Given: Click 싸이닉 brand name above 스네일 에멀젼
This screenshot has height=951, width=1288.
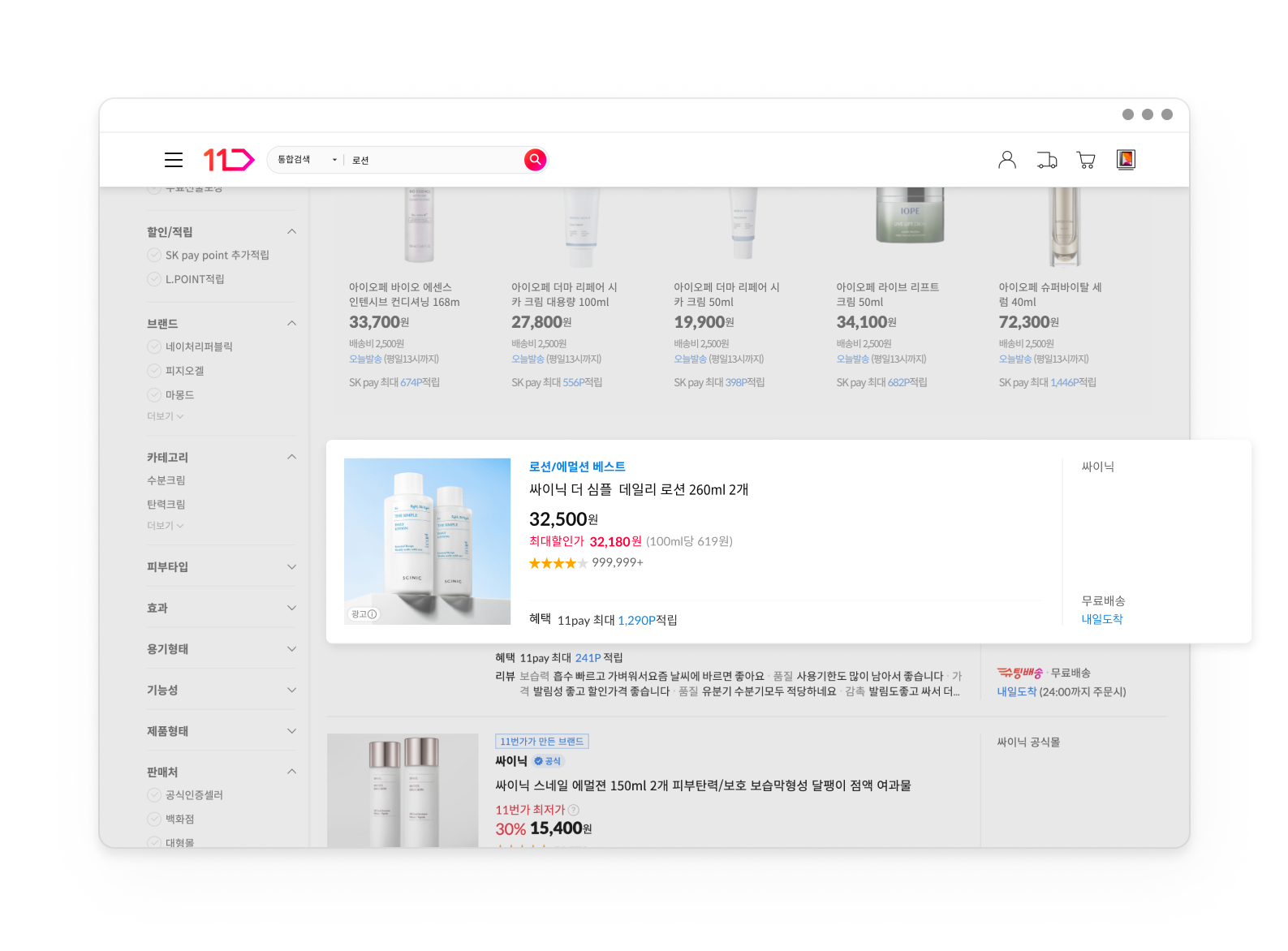Looking at the screenshot, I should [x=511, y=761].
